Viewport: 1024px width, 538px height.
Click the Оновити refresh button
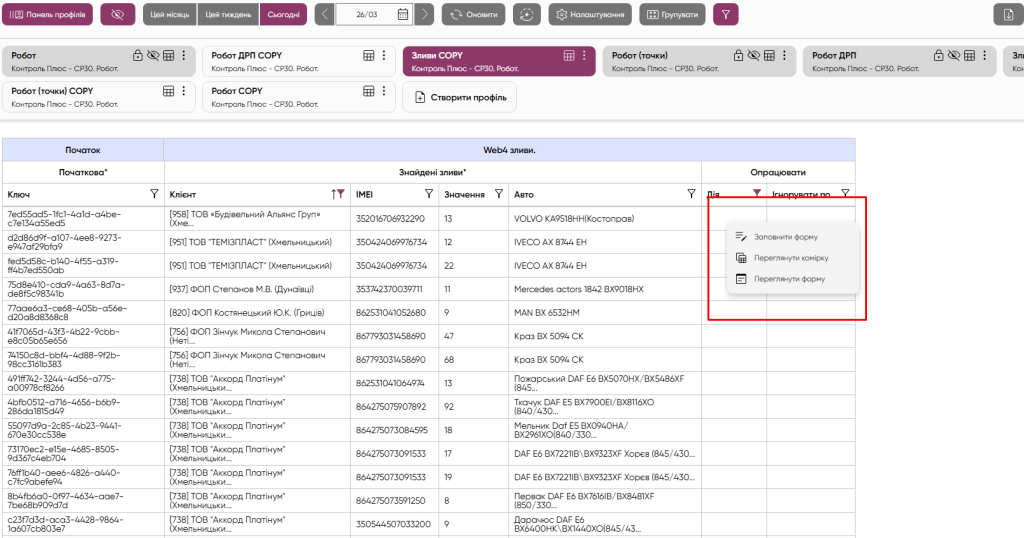[x=473, y=14]
